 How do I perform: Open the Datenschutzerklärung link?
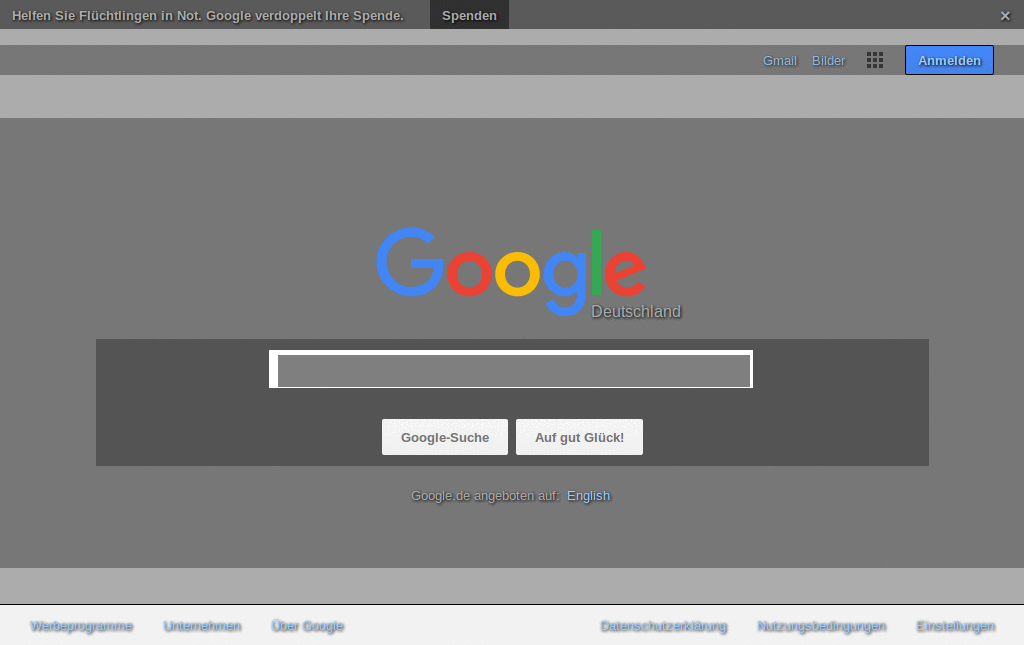(x=664, y=626)
